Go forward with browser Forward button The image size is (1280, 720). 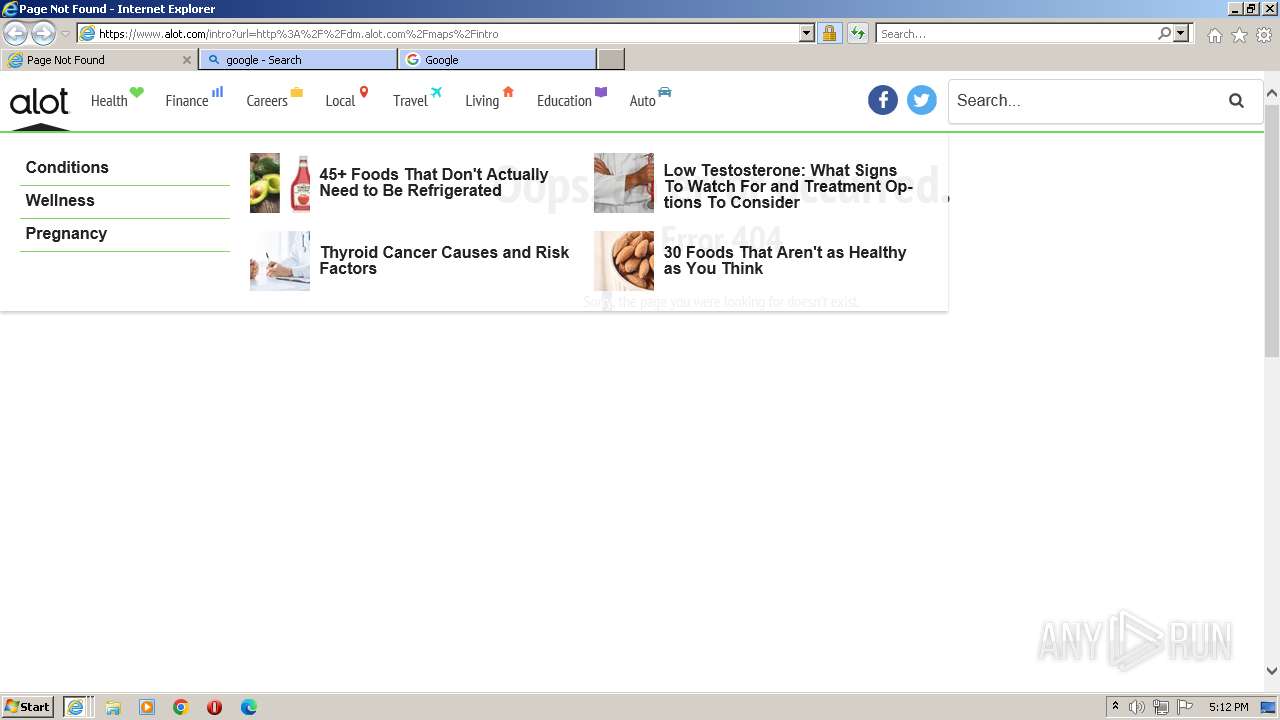point(43,34)
